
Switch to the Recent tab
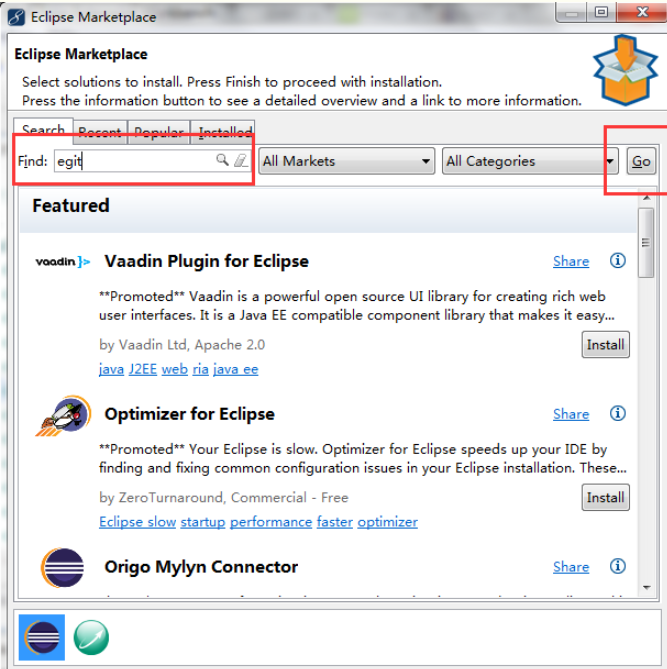100,133
